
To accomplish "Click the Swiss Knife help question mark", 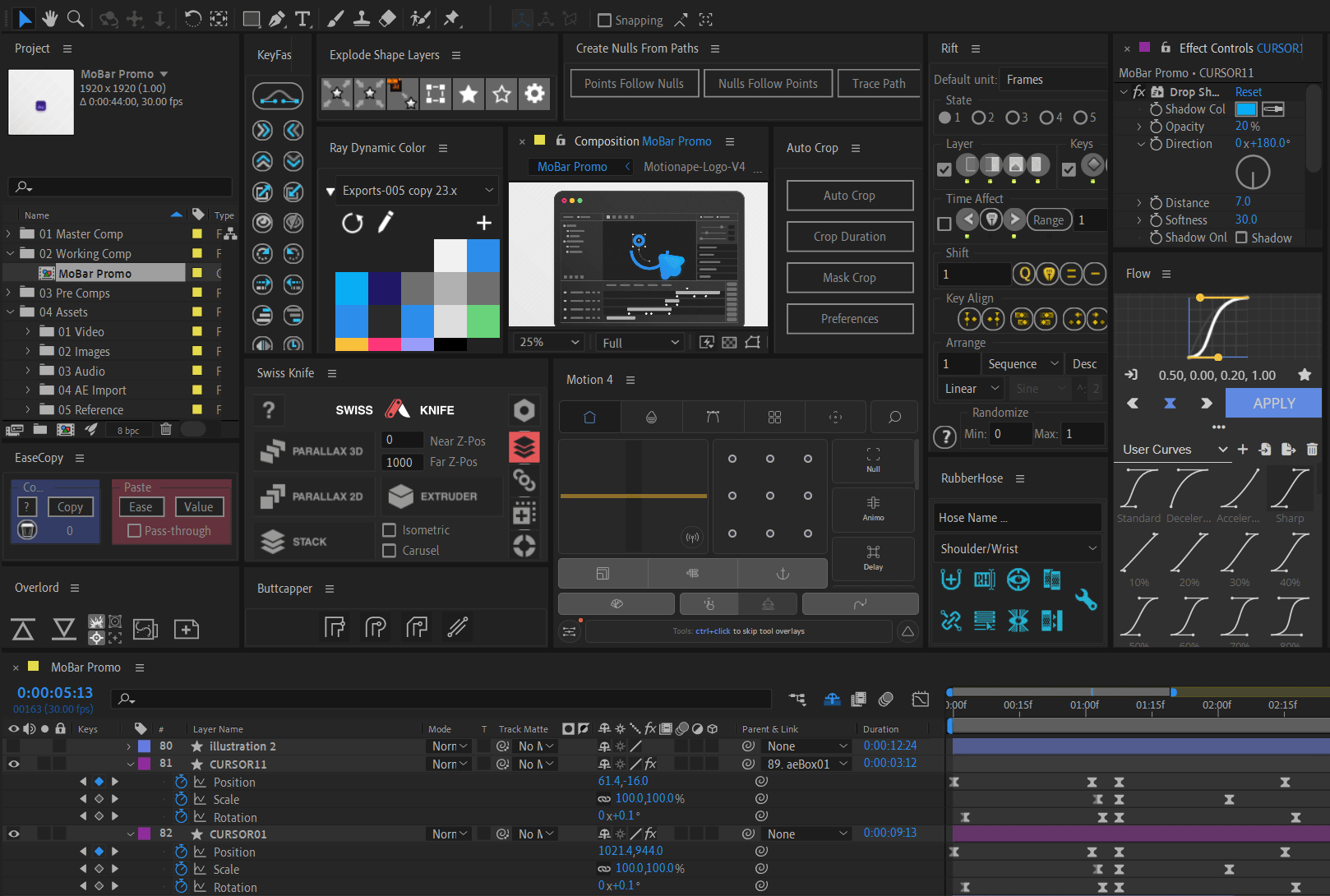I will click(x=269, y=409).
